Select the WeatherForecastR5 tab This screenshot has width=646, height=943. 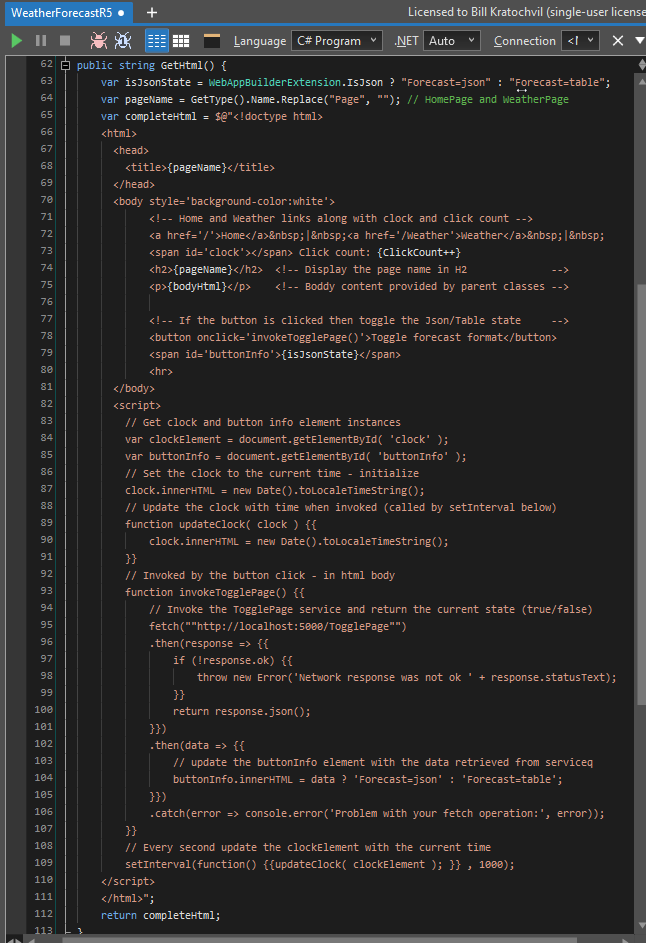[x=68, y=13]
